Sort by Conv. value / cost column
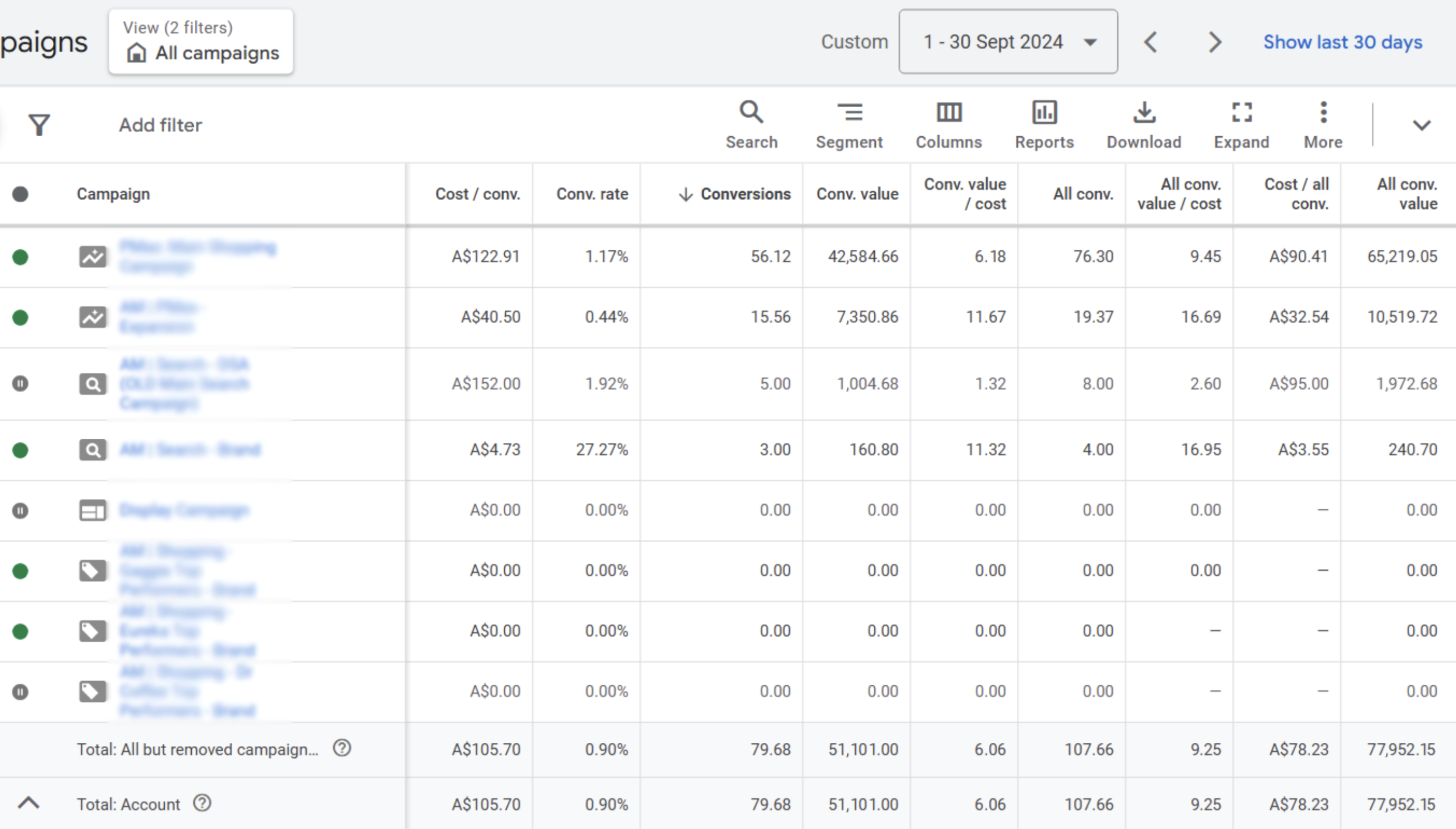 click(965, 194)
